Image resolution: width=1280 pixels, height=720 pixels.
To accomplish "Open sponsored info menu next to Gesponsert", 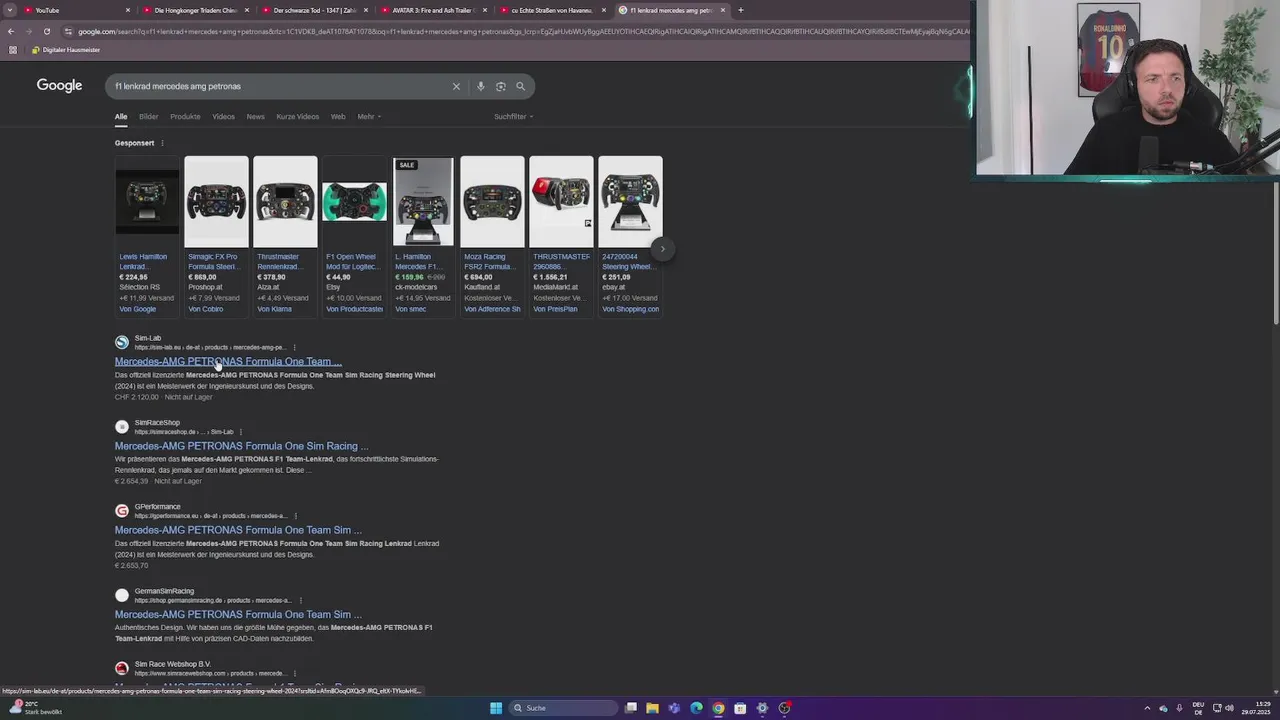I will tap(162, 143).
